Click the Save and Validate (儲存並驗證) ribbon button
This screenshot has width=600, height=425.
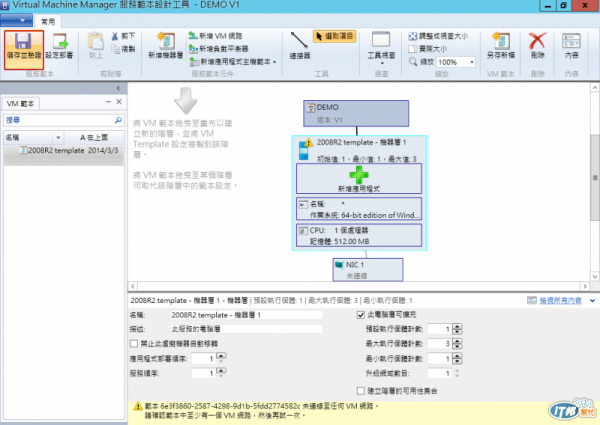[x=24, y=50]
